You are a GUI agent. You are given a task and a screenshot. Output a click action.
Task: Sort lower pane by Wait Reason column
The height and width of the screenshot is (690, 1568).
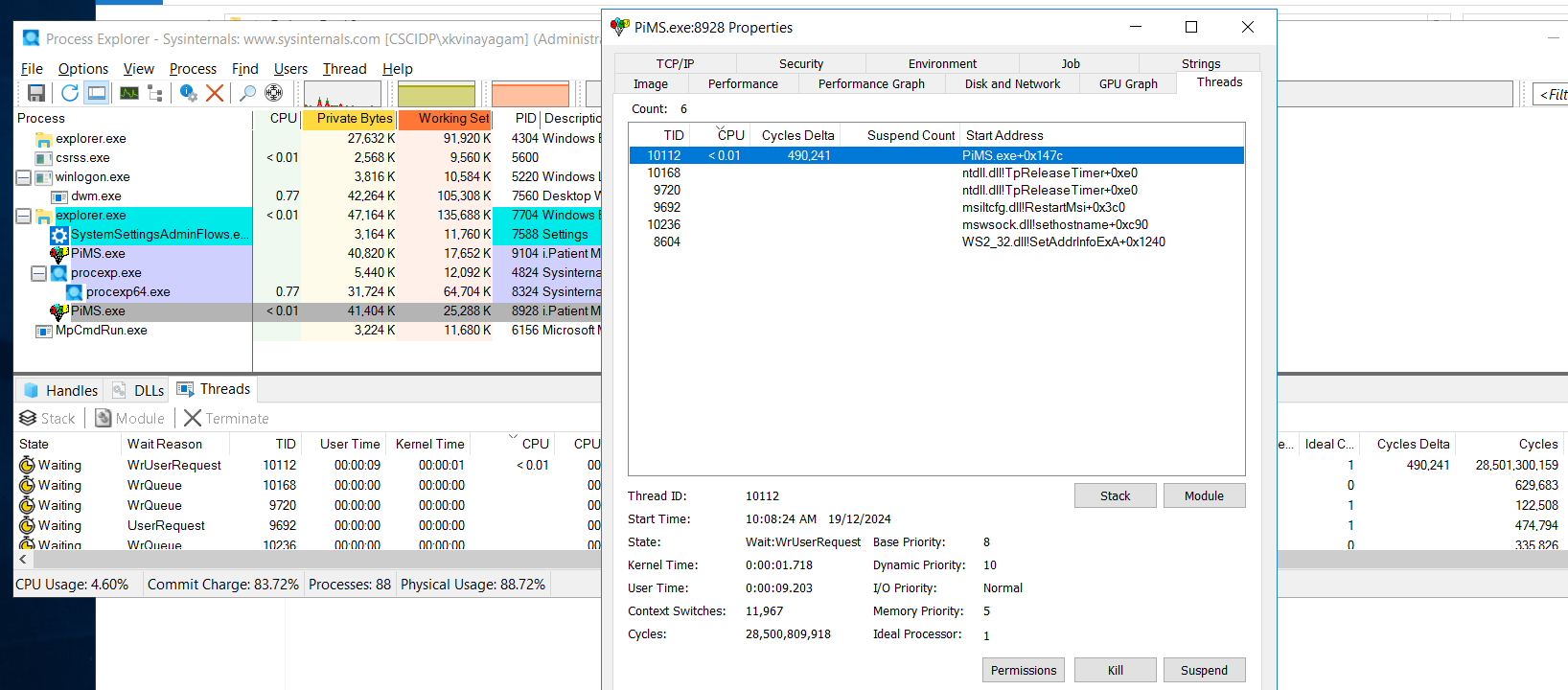176,444
